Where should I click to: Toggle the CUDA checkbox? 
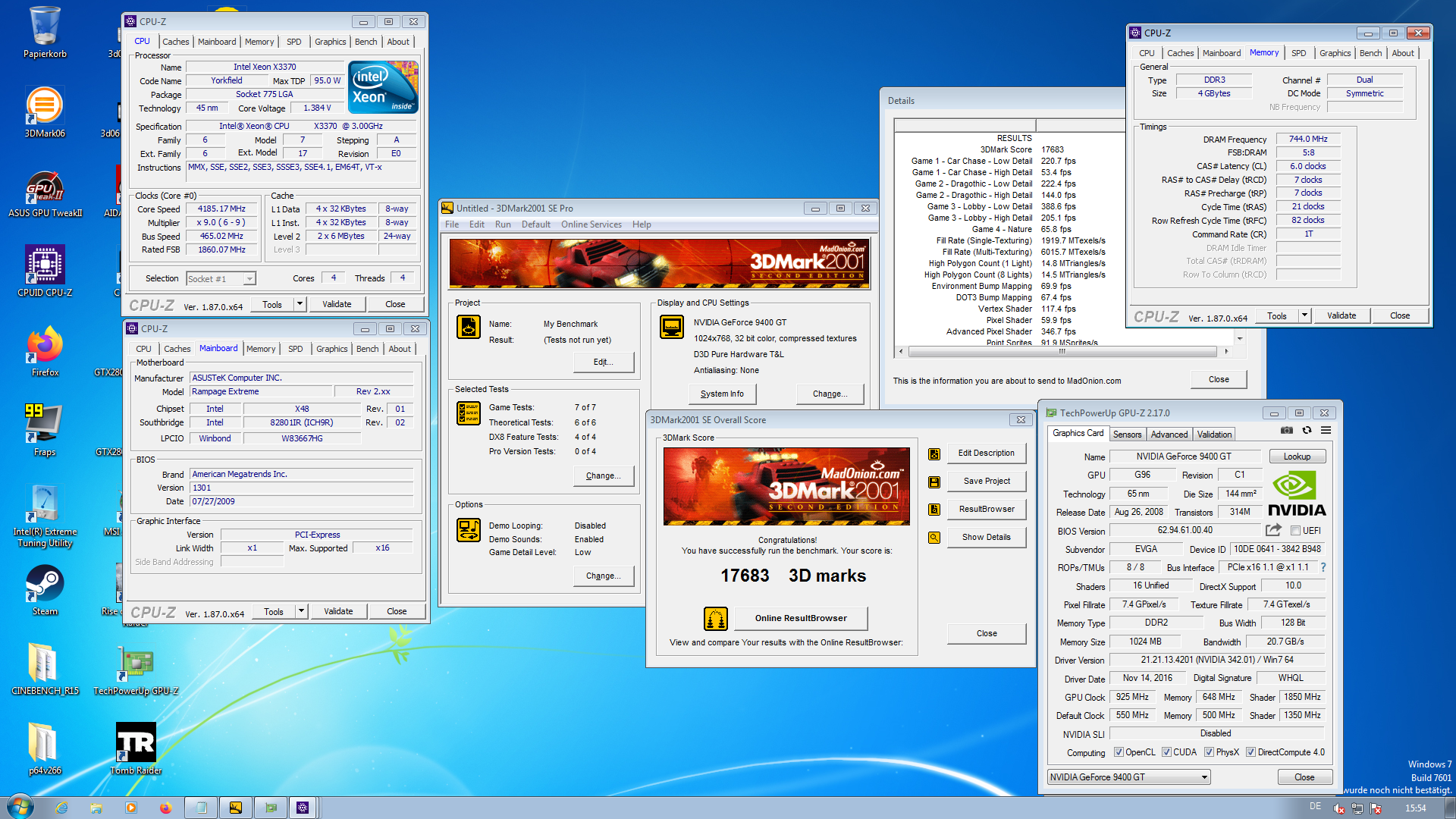click(1166, 752)
